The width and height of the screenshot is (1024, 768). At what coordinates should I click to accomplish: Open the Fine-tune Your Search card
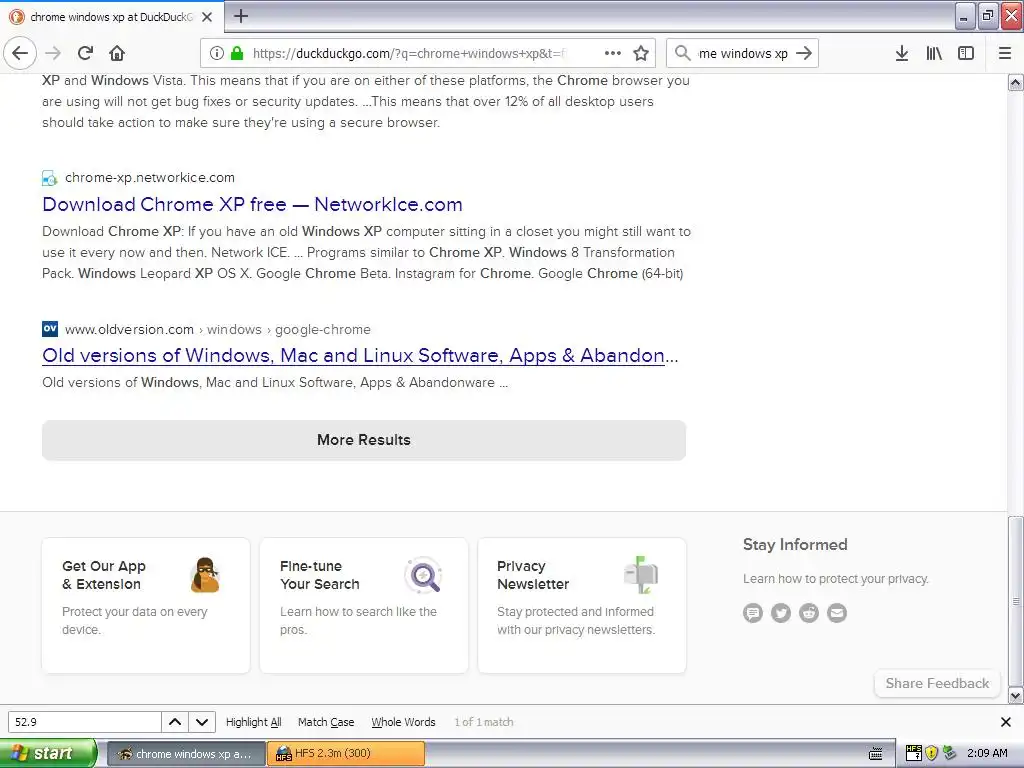click(x=364, y=605)
